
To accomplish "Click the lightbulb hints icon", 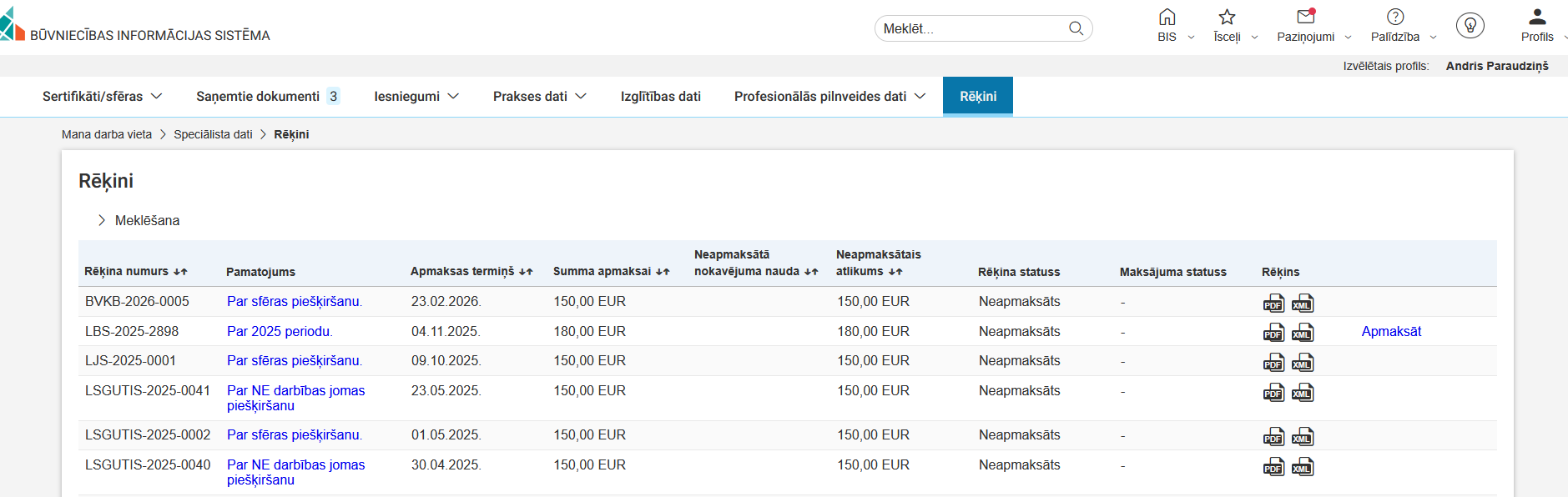I will pyautogui.click(x=1470, y=26).
